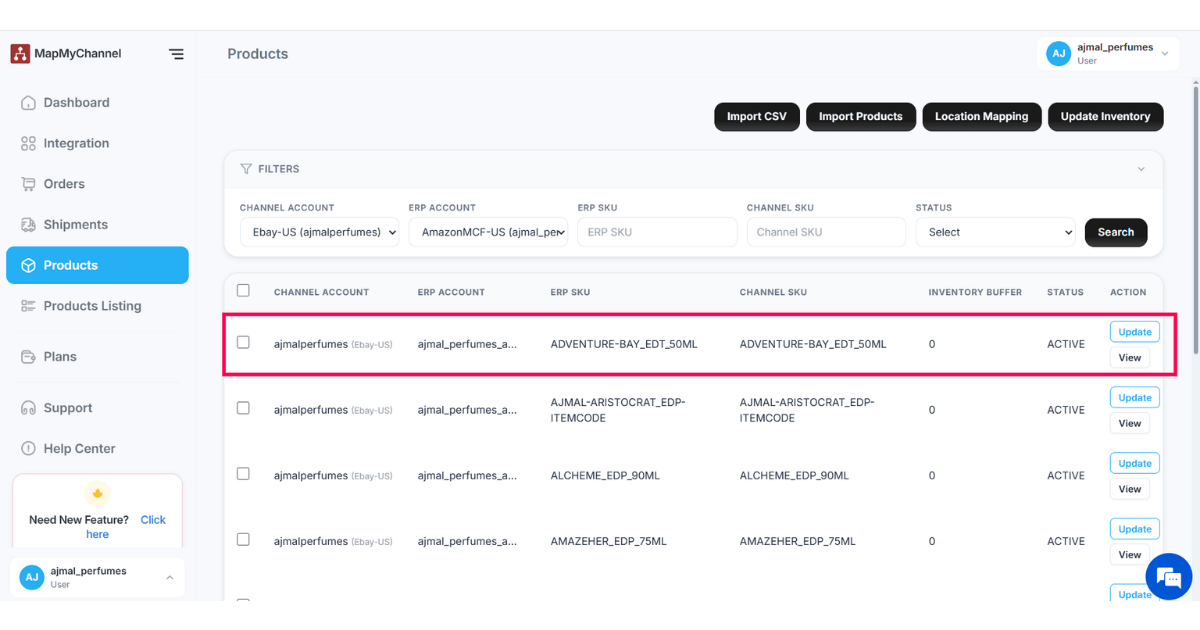Update the AMAZEHER_EDP_75ML product

pyautogui.click(x=1135, y=529)
